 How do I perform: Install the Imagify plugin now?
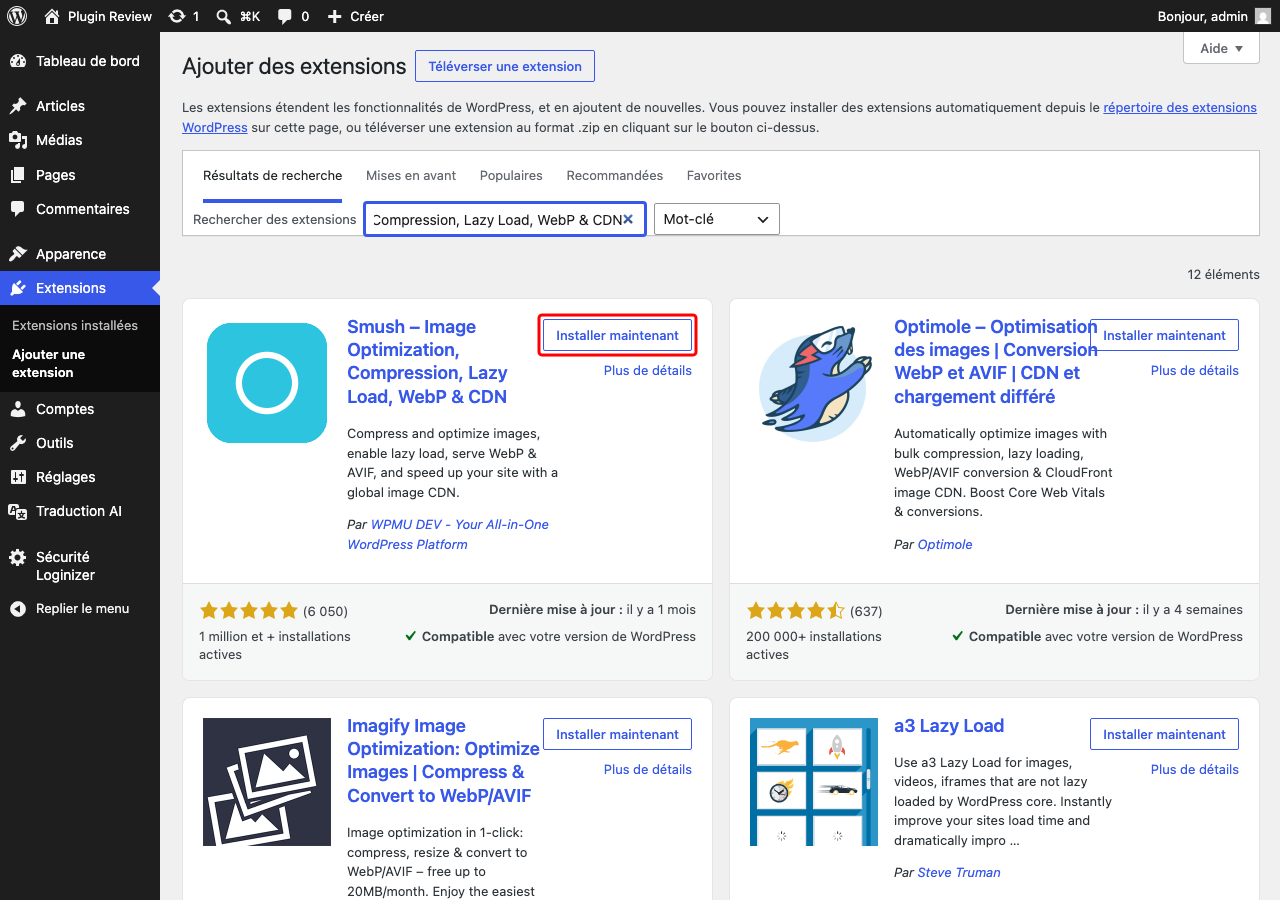click(x=617, y=735)
